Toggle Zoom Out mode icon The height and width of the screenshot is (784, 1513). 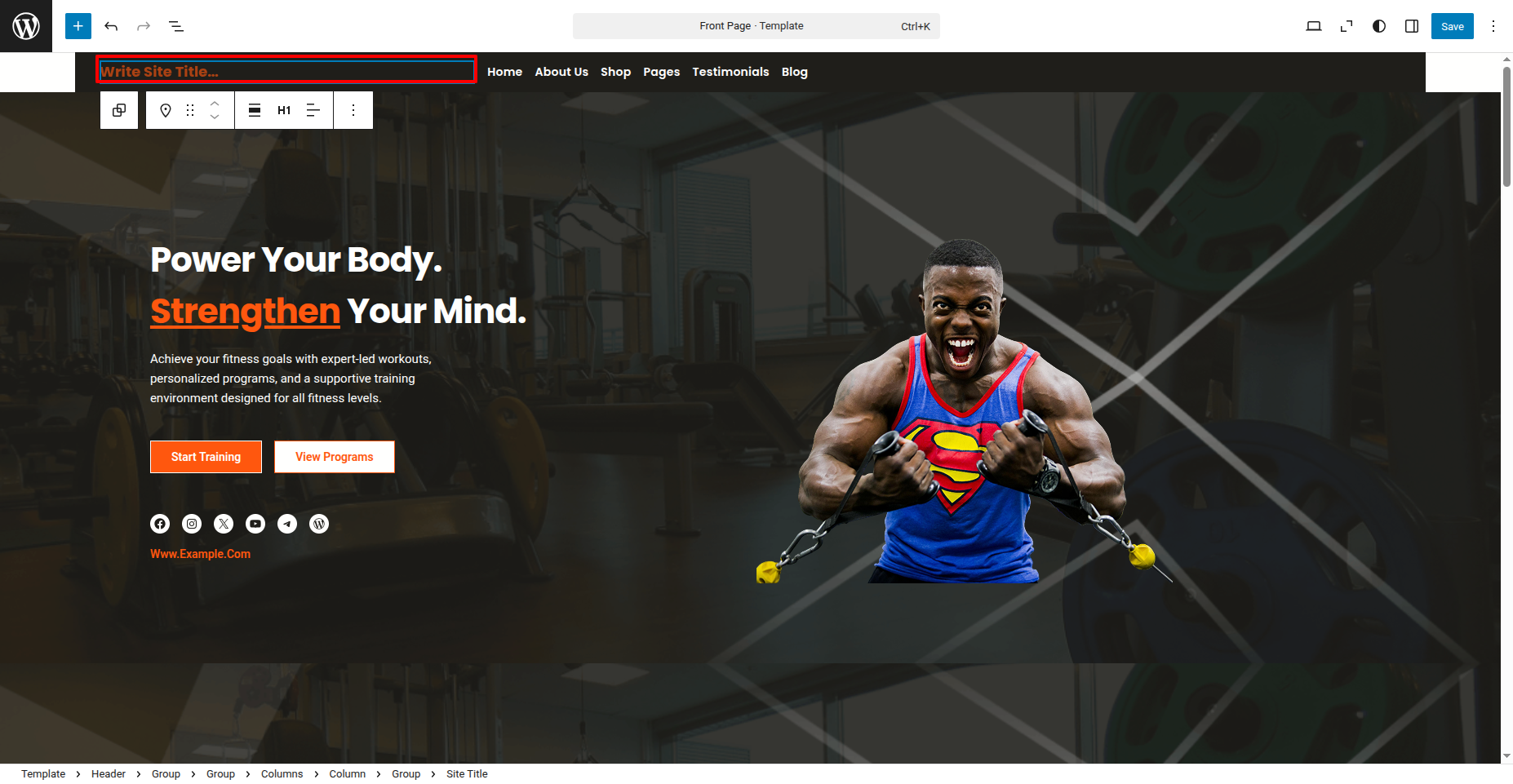tap(1347, 26)
